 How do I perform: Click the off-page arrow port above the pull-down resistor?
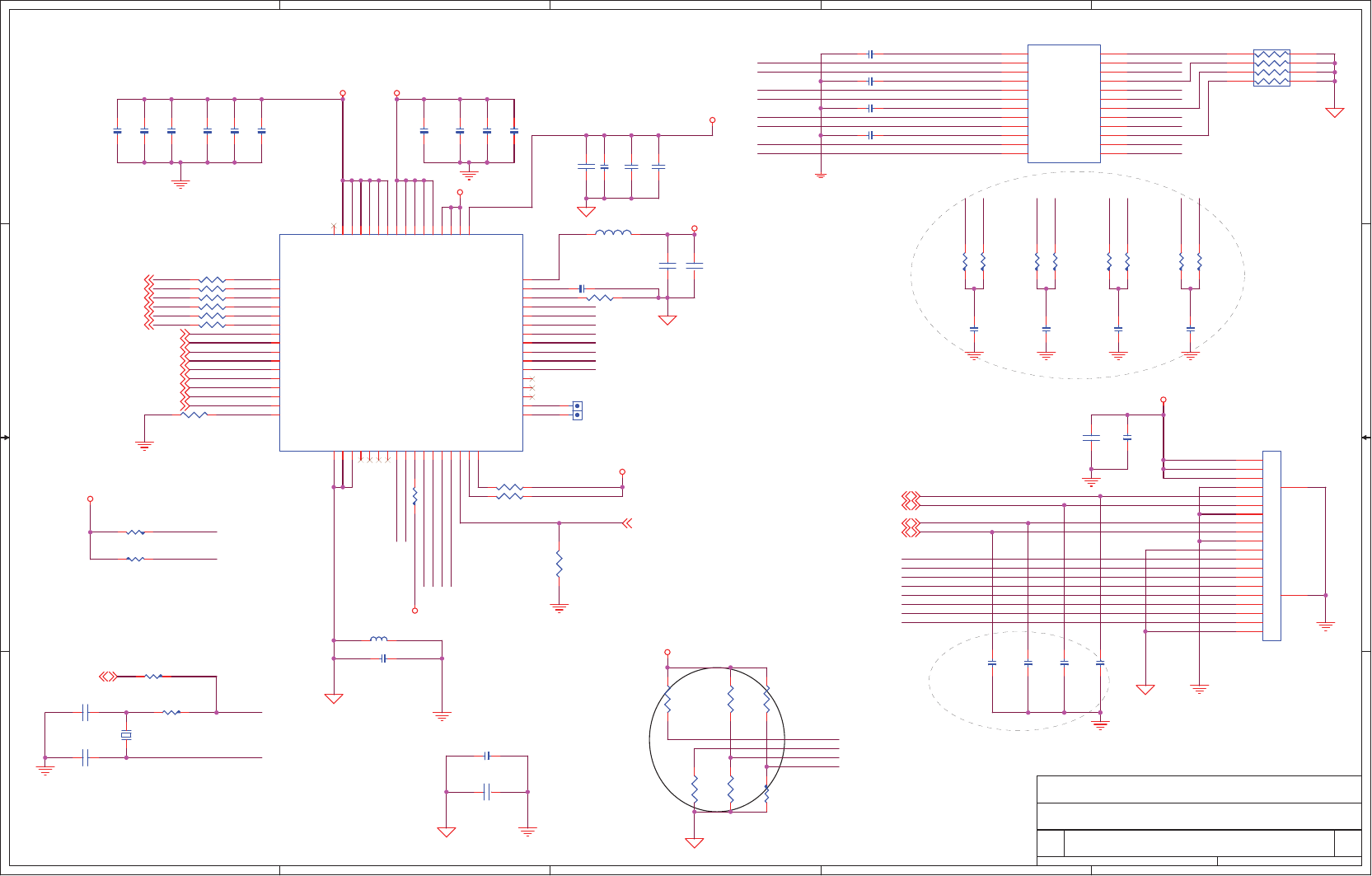[x=627, y=523]
